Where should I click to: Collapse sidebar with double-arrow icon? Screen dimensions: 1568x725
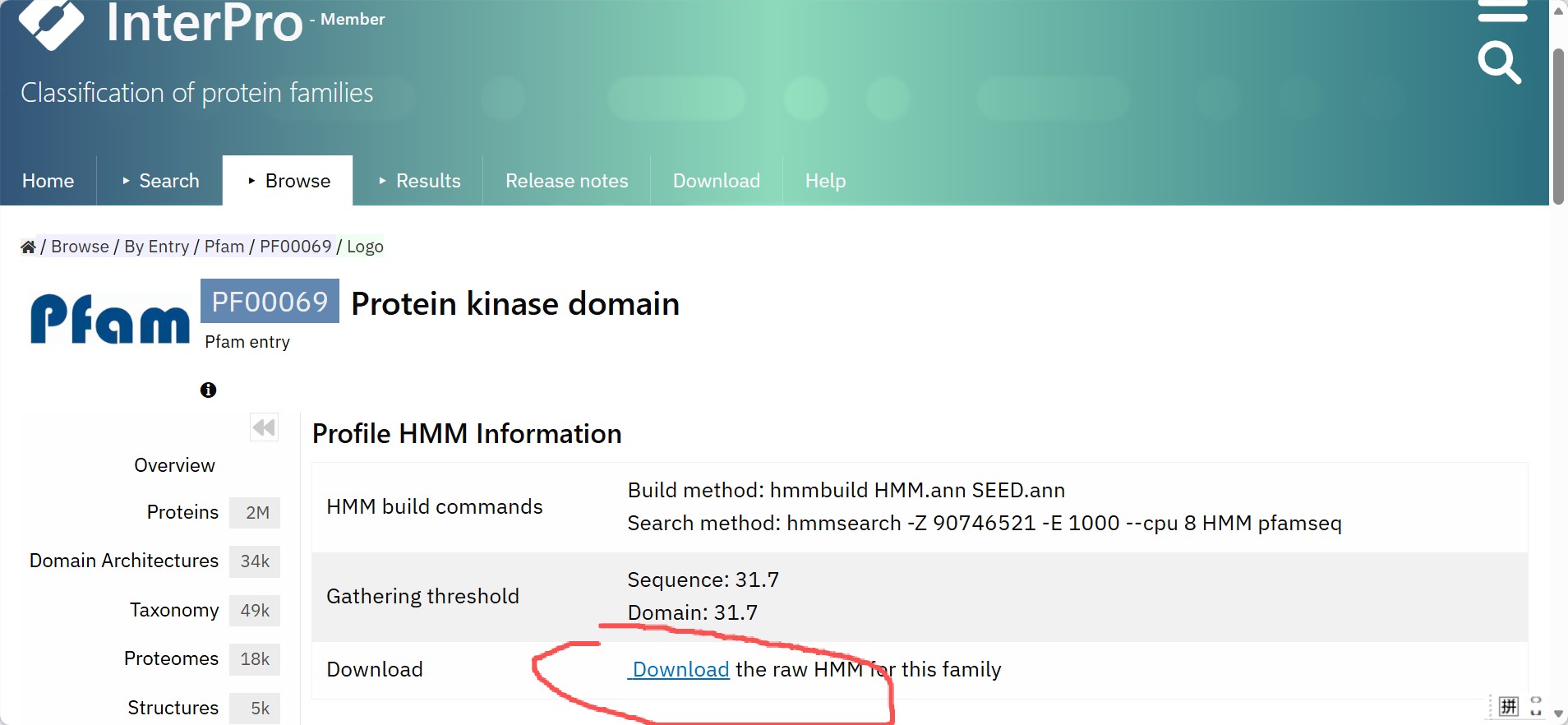[264, 427]
